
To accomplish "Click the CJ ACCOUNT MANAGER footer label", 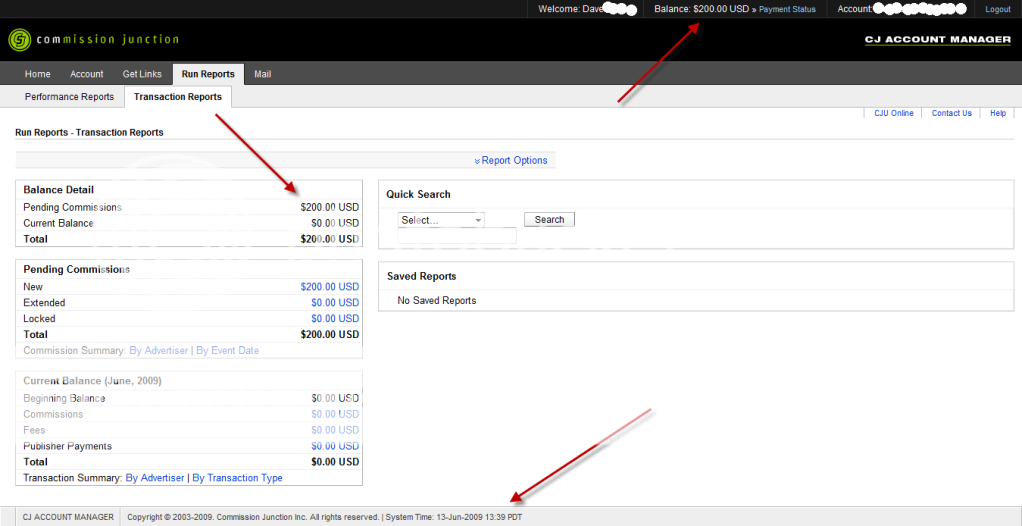I will [x=68, y=517].
